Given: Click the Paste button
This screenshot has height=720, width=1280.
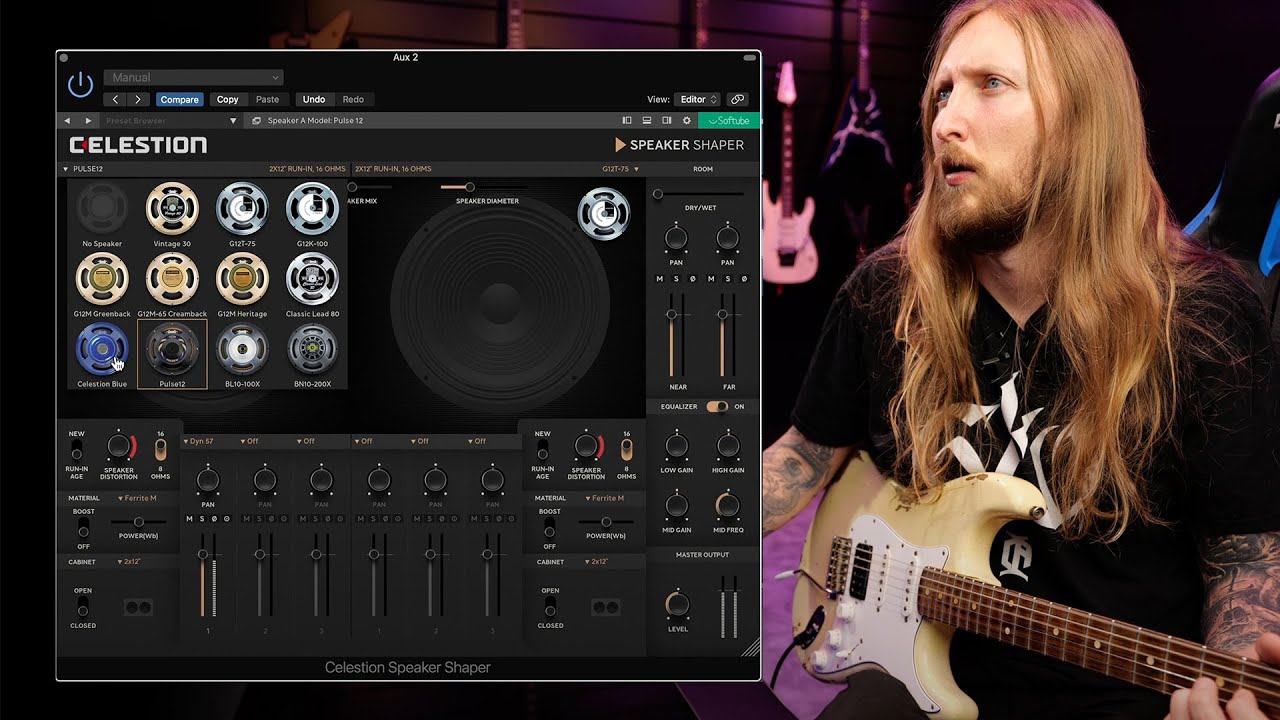Looking at the screenshot, I should tap(267, 99).
